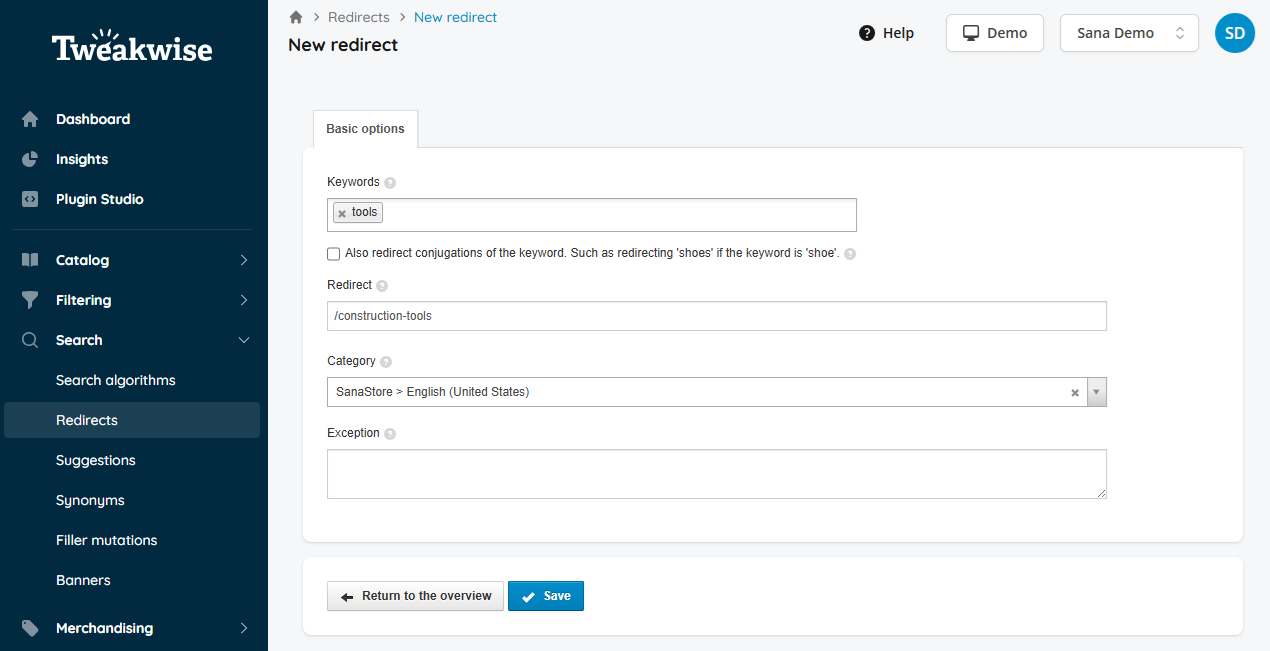1270x651 pixels.
Task: Clear the selected Category value
Action: click(1075, 393)
